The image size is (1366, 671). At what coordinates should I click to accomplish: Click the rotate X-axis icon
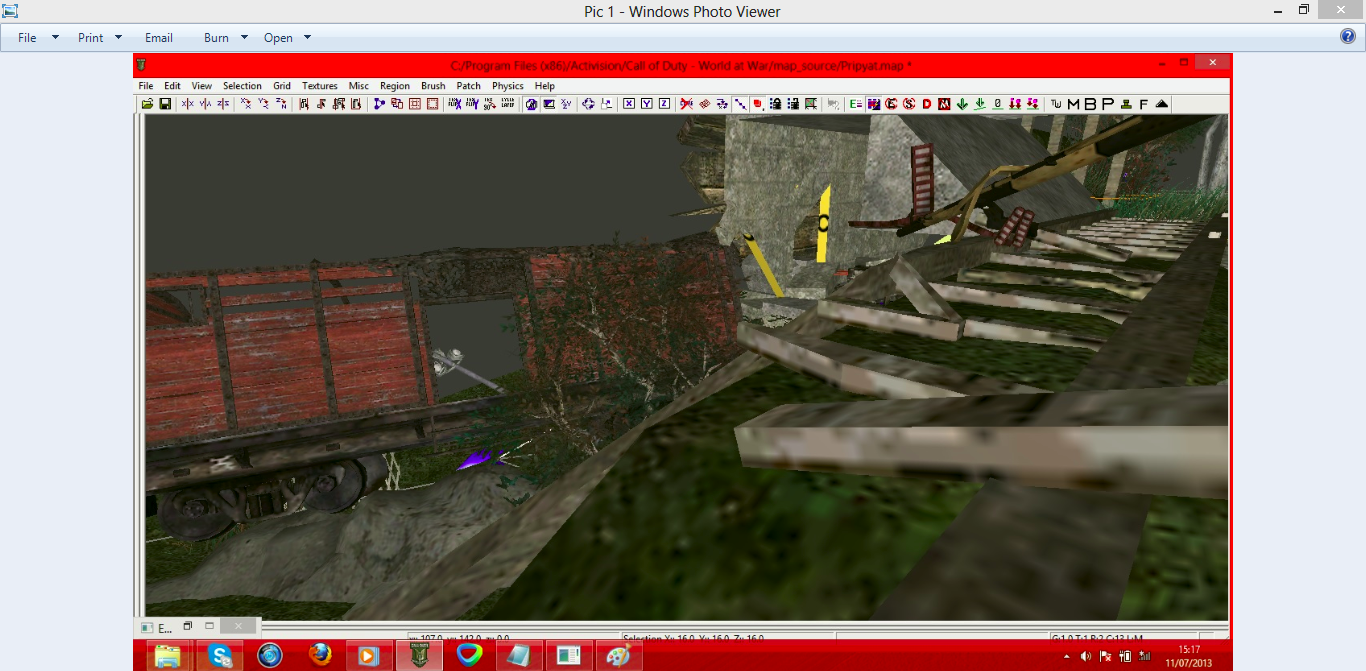click(x=246, y=104)
